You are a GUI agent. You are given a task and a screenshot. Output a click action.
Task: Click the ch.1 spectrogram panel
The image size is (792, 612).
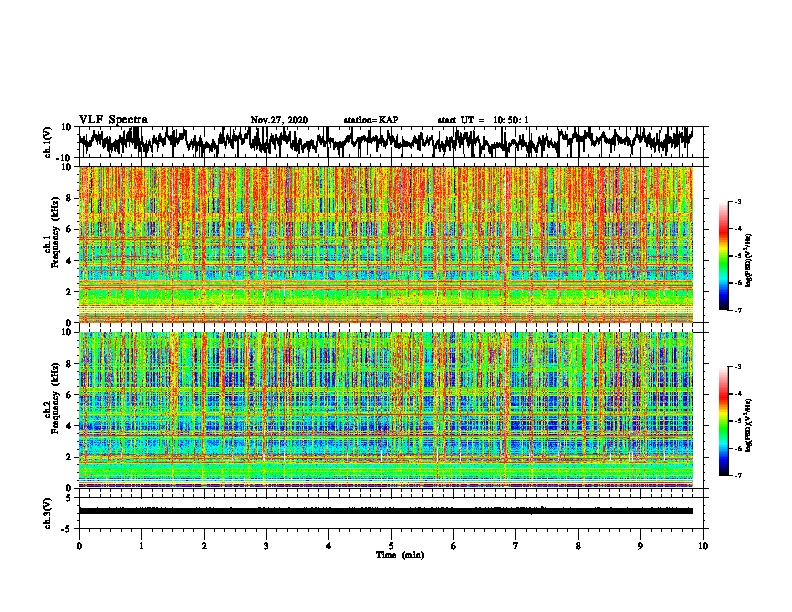click(x=386, y=244)
